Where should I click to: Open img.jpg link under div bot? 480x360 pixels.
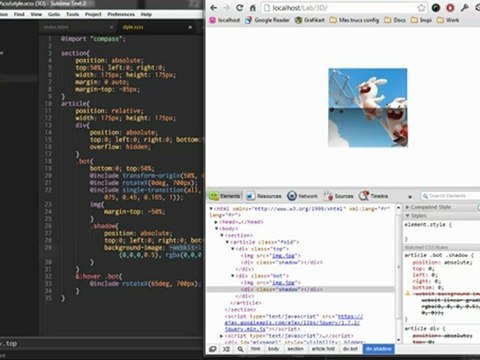[x=283, y=283]
